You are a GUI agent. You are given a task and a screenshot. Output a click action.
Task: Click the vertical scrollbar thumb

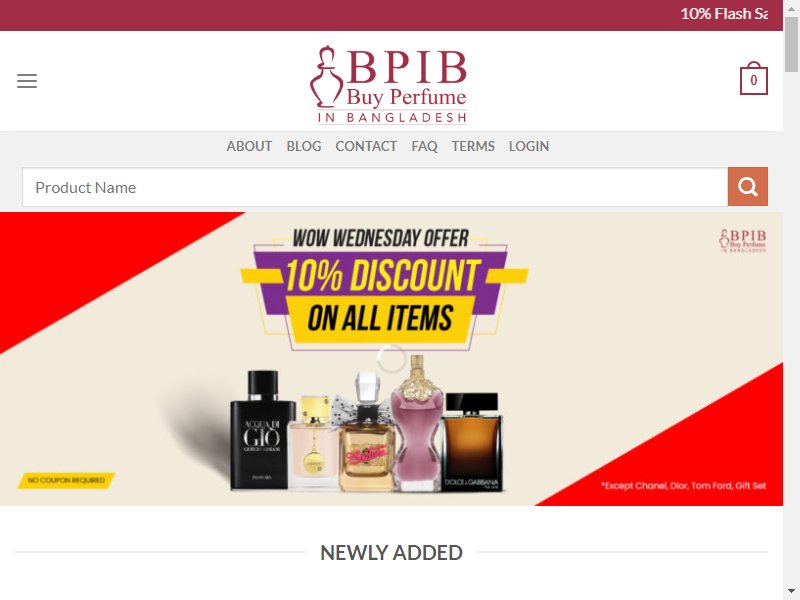pyautogui.click(x=791, y=45)
